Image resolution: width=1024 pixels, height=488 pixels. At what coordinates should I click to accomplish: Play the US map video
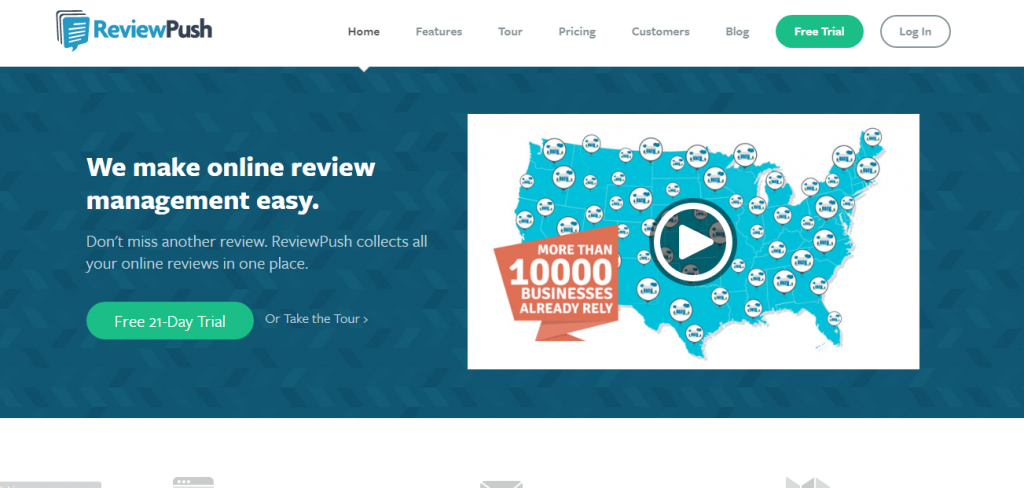click(693, 242)
